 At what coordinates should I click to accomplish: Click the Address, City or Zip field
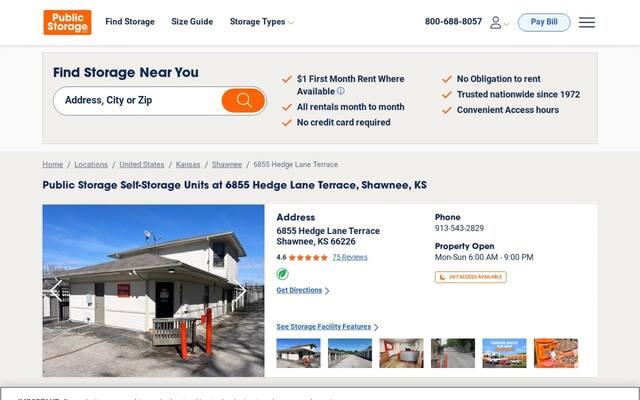click(138, 100)
